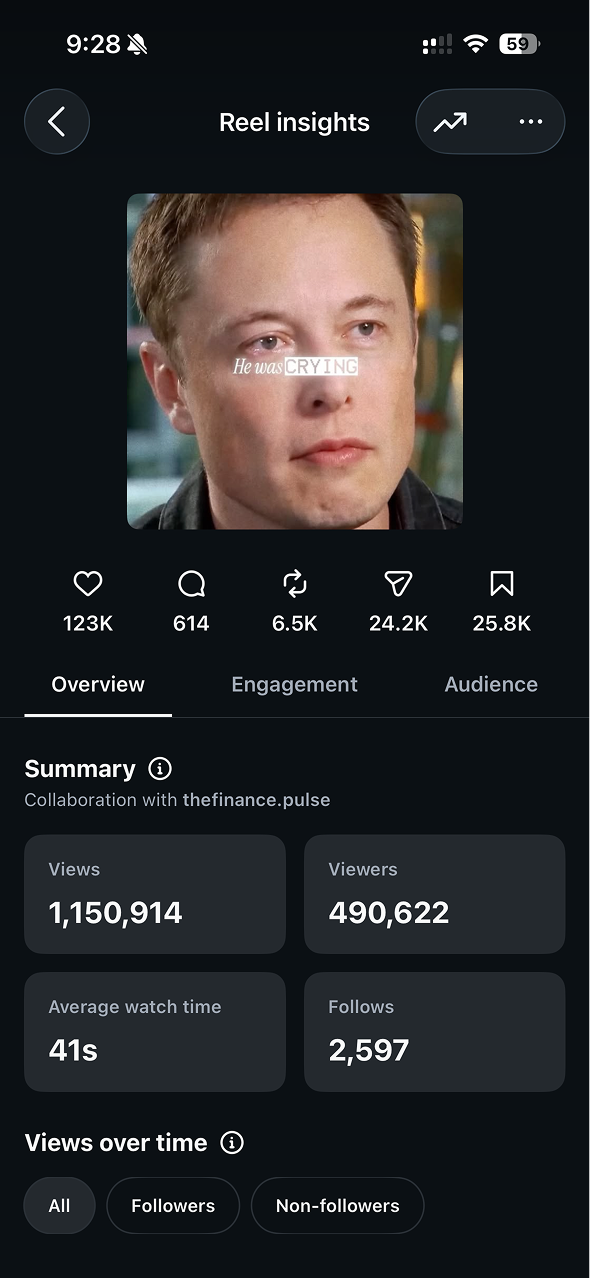Show info for Views over time
Image resolution: width=590 pixels, height=1278 pixels.
pyautogui.click(x=232, y=1143)
